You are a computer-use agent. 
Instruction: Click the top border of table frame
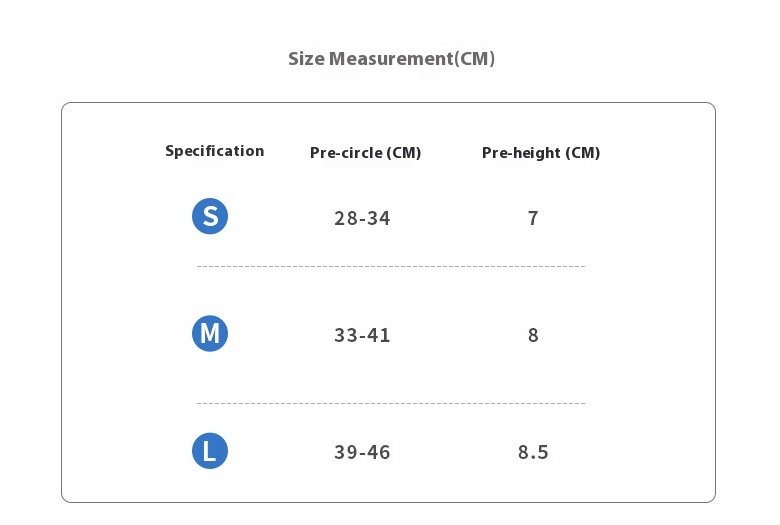tap(388, 103)
